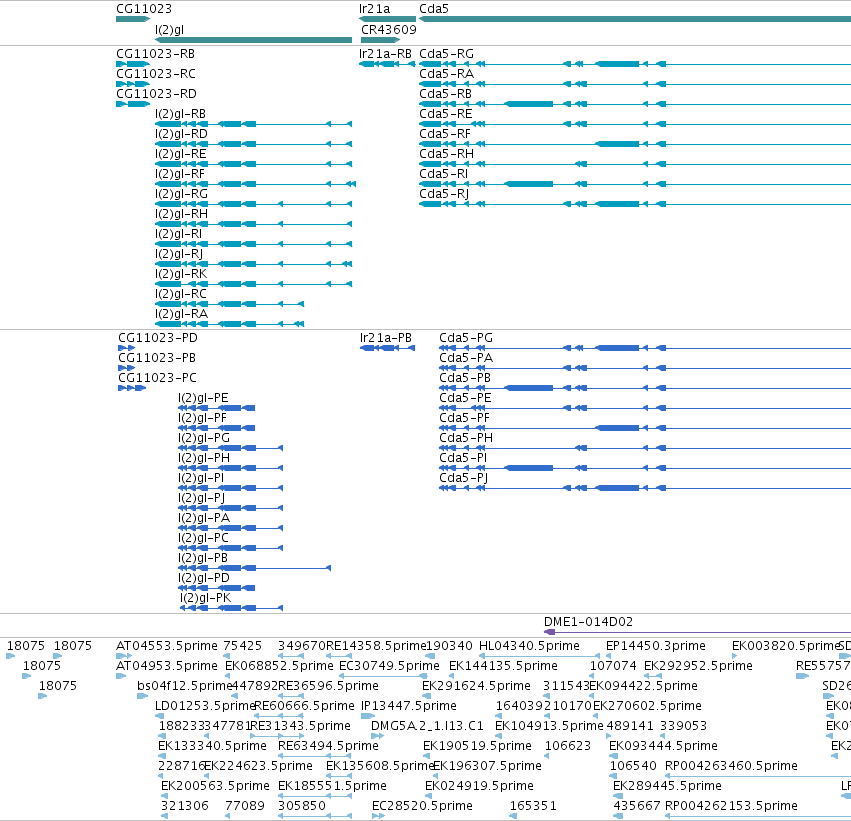Select transcript l(2)gl-RK
851x821 pixels.
181,274
